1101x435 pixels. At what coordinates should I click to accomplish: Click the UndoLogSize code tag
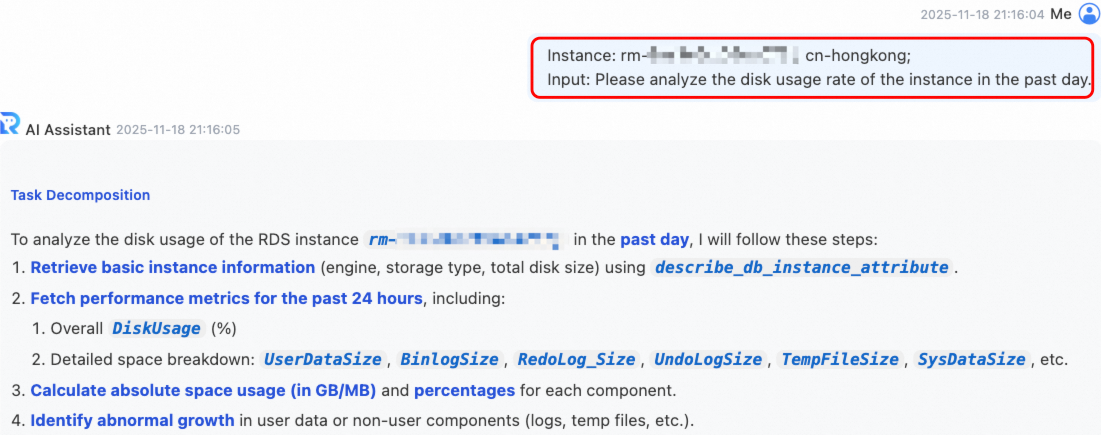(711, 359)
